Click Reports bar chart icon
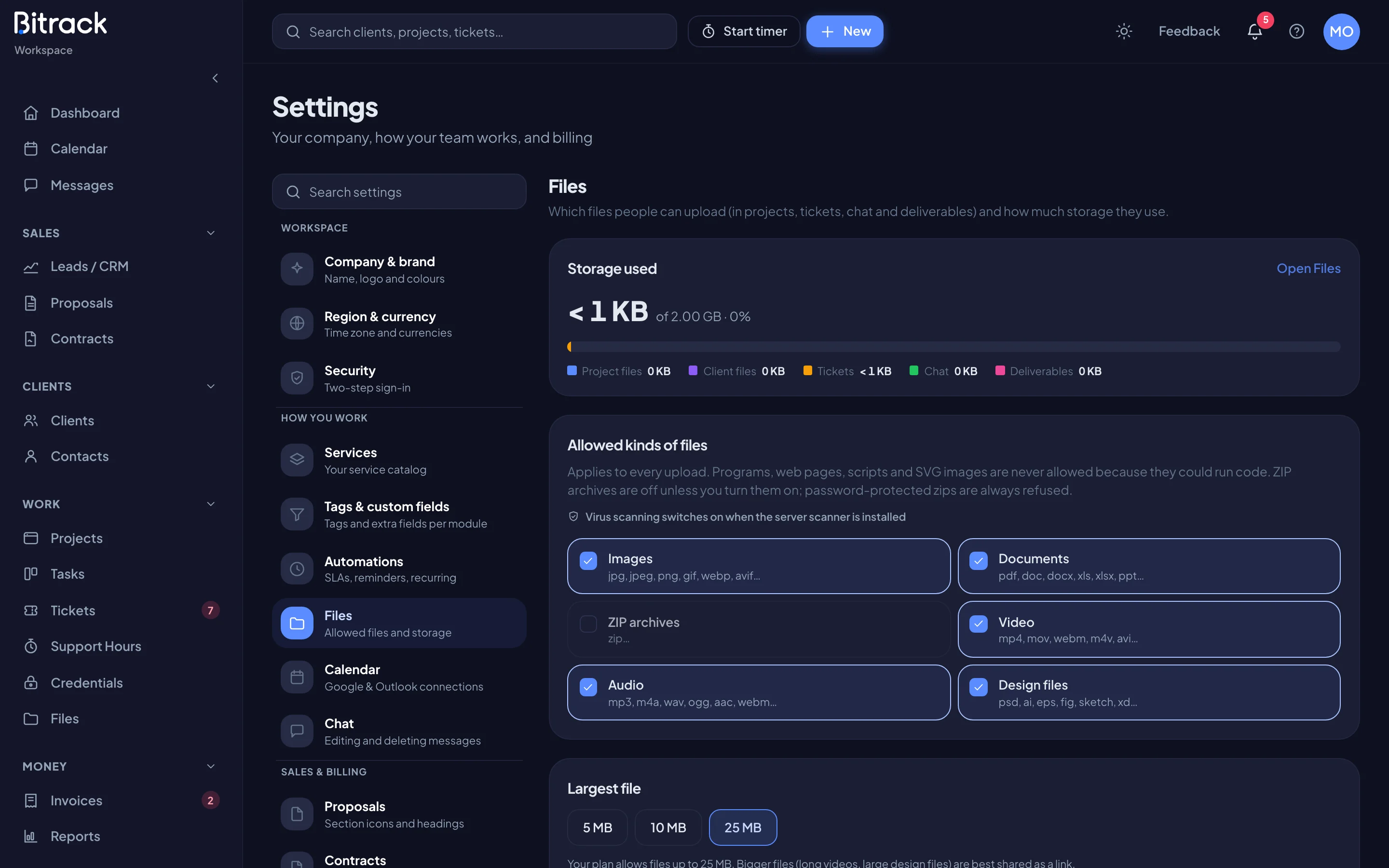 [31, 837]
